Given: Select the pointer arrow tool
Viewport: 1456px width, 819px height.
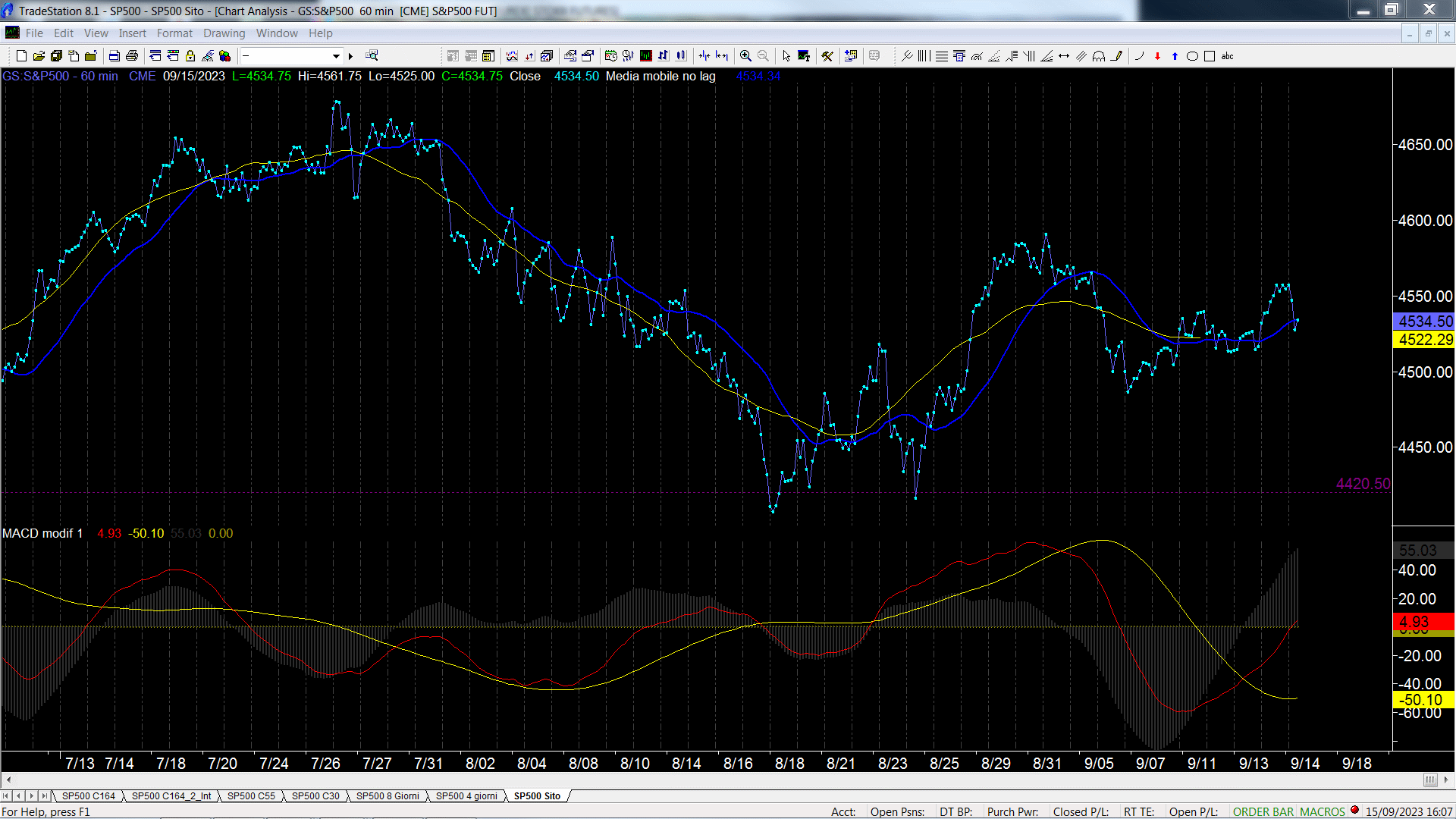Looking at the screenshot, I should click(786, 56).
